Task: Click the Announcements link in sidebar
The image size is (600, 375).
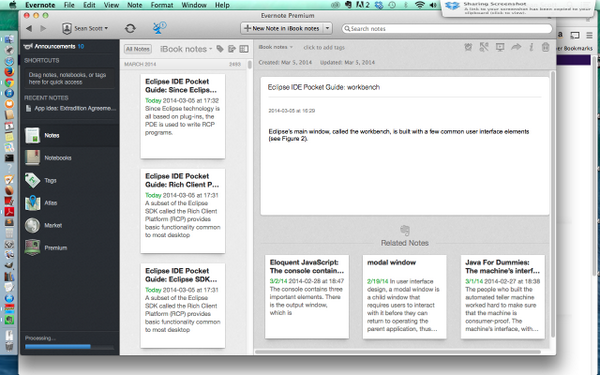Action: click(x=54, y=46)
